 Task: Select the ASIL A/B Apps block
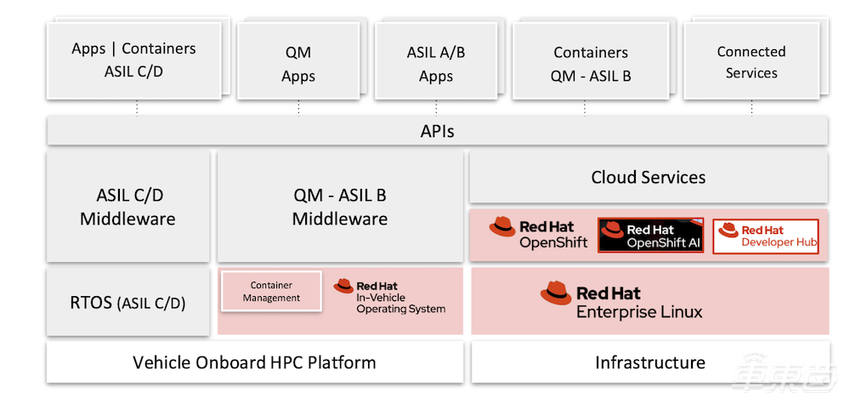pos(435,61)
